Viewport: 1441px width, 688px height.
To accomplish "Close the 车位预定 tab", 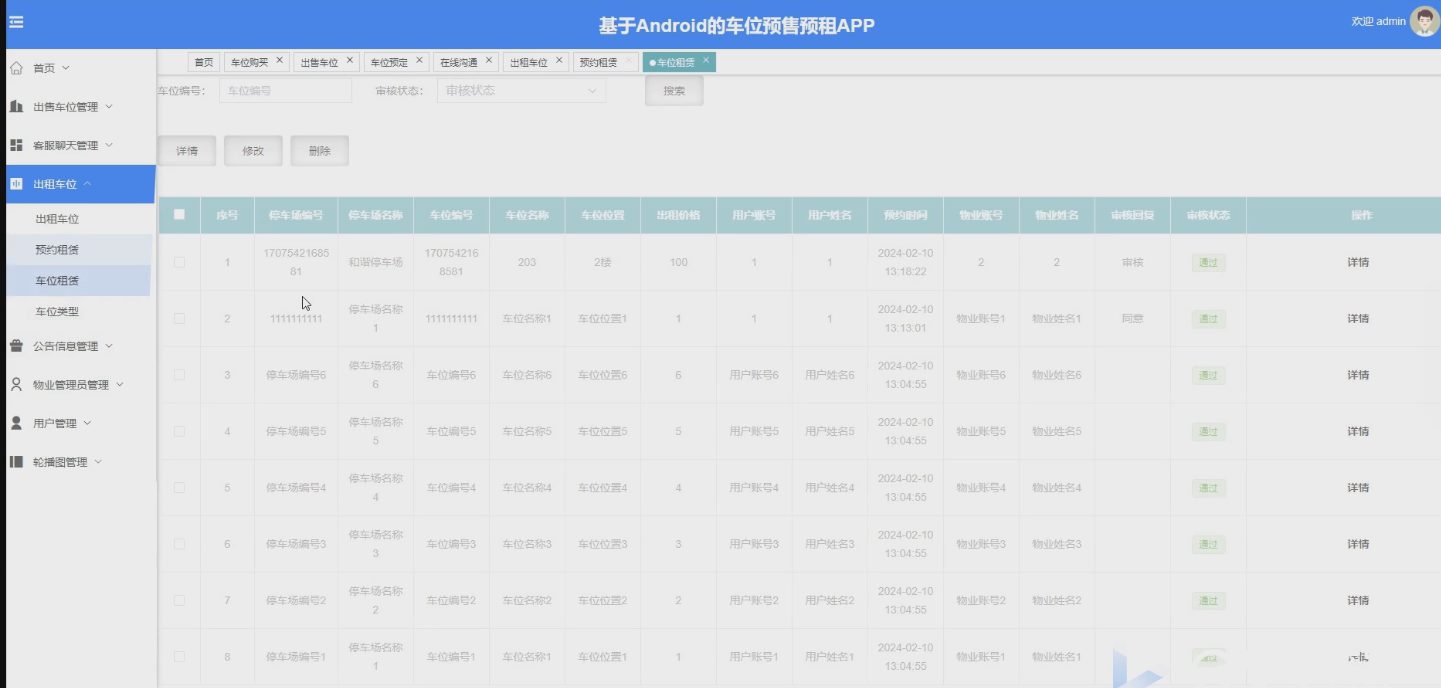I will tap(419, 61).
